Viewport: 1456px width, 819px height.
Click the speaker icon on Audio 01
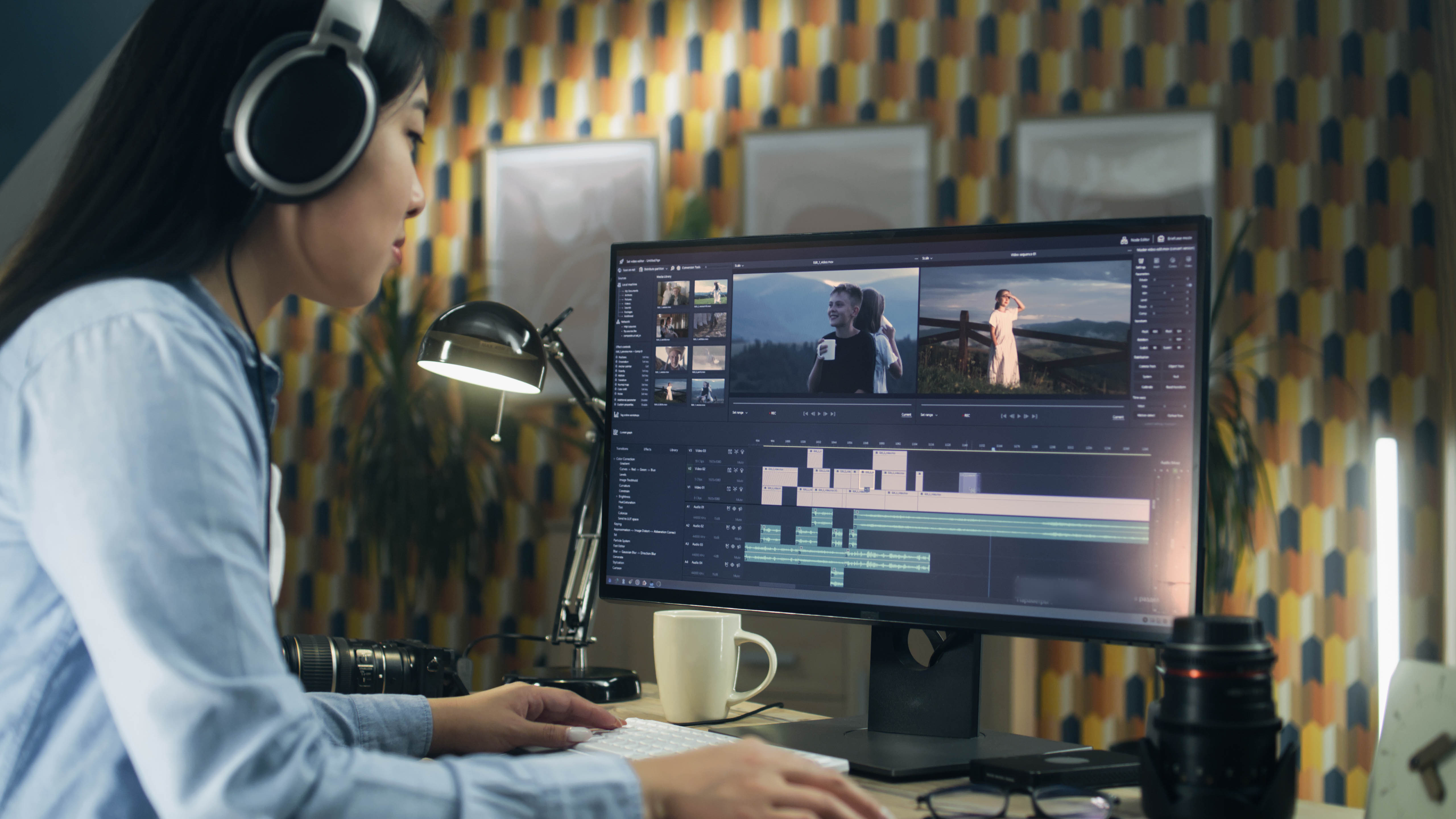click(740, 509)
